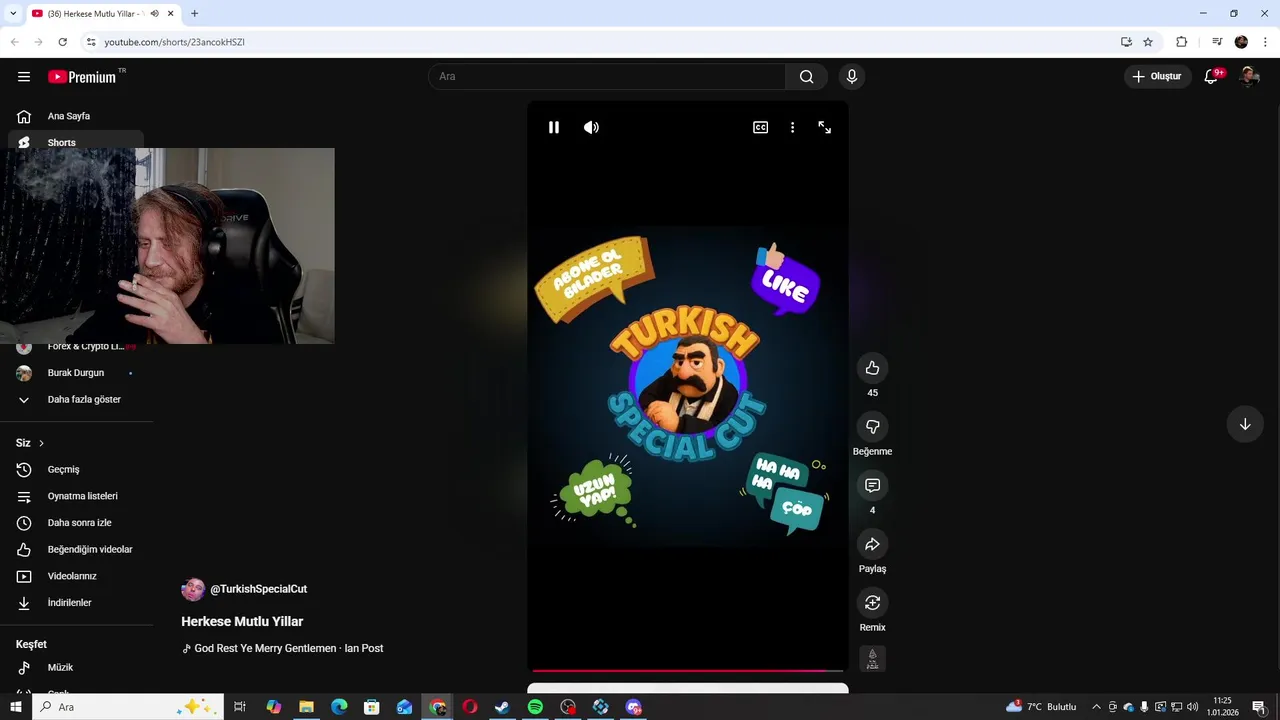Open the Short's three-dot more options menu
The height and width of the screenshot is (720, 1280).
(792, 127)
